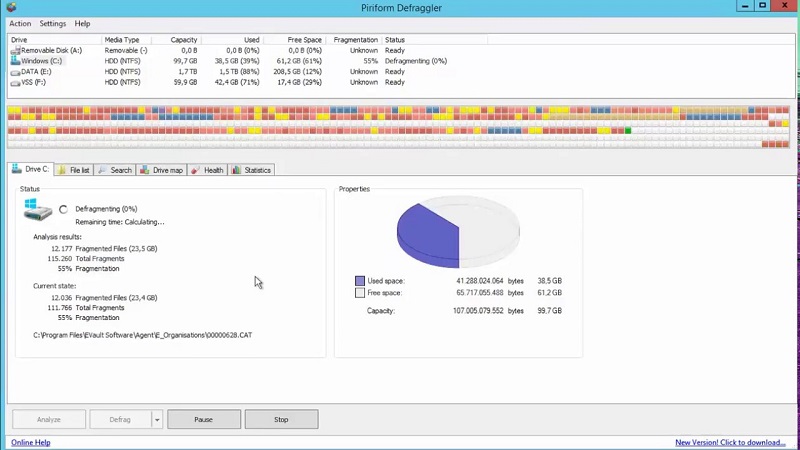Screen dimensions: 800x450
Task: Click '55%' fragmentation cell of Windows (C:)
Action: [371, 61]
